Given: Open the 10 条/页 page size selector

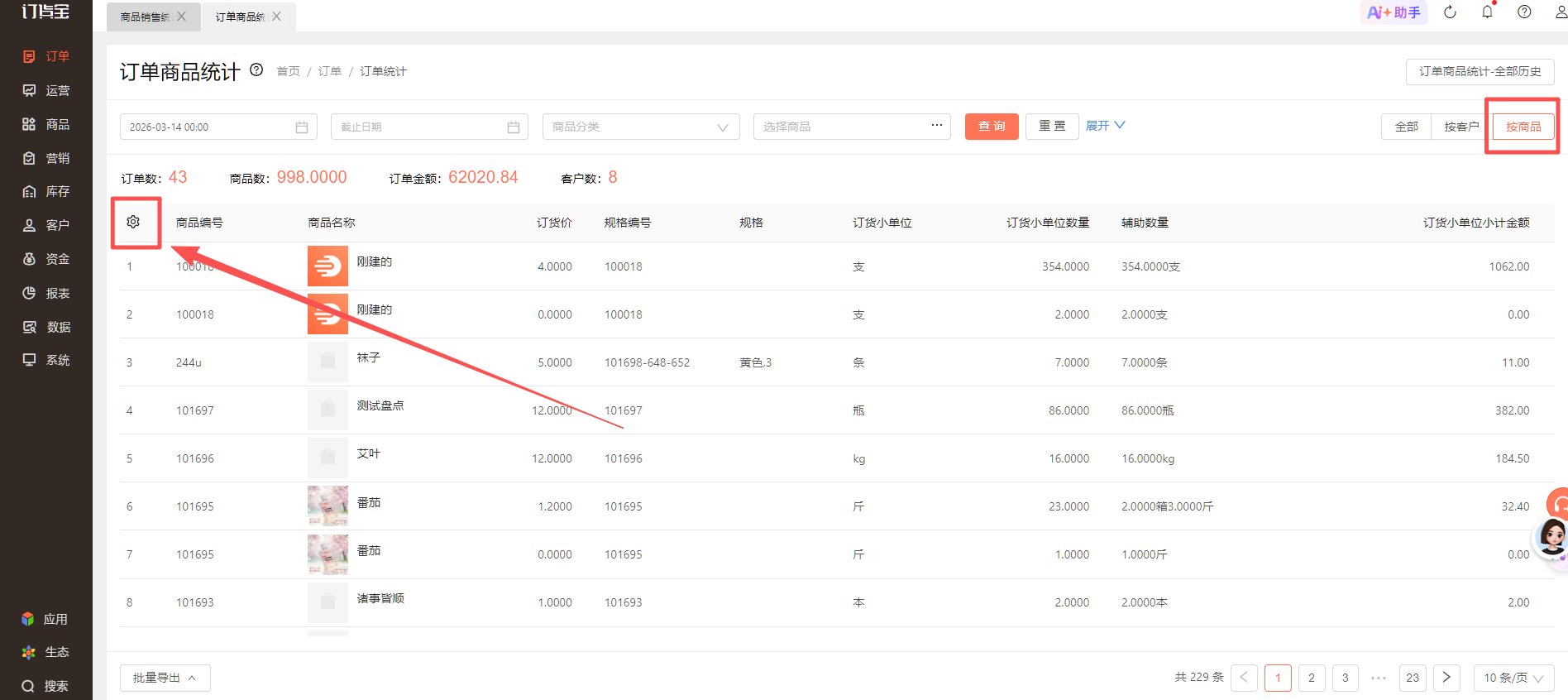Looking at the screenshot, I should 1513,678.
